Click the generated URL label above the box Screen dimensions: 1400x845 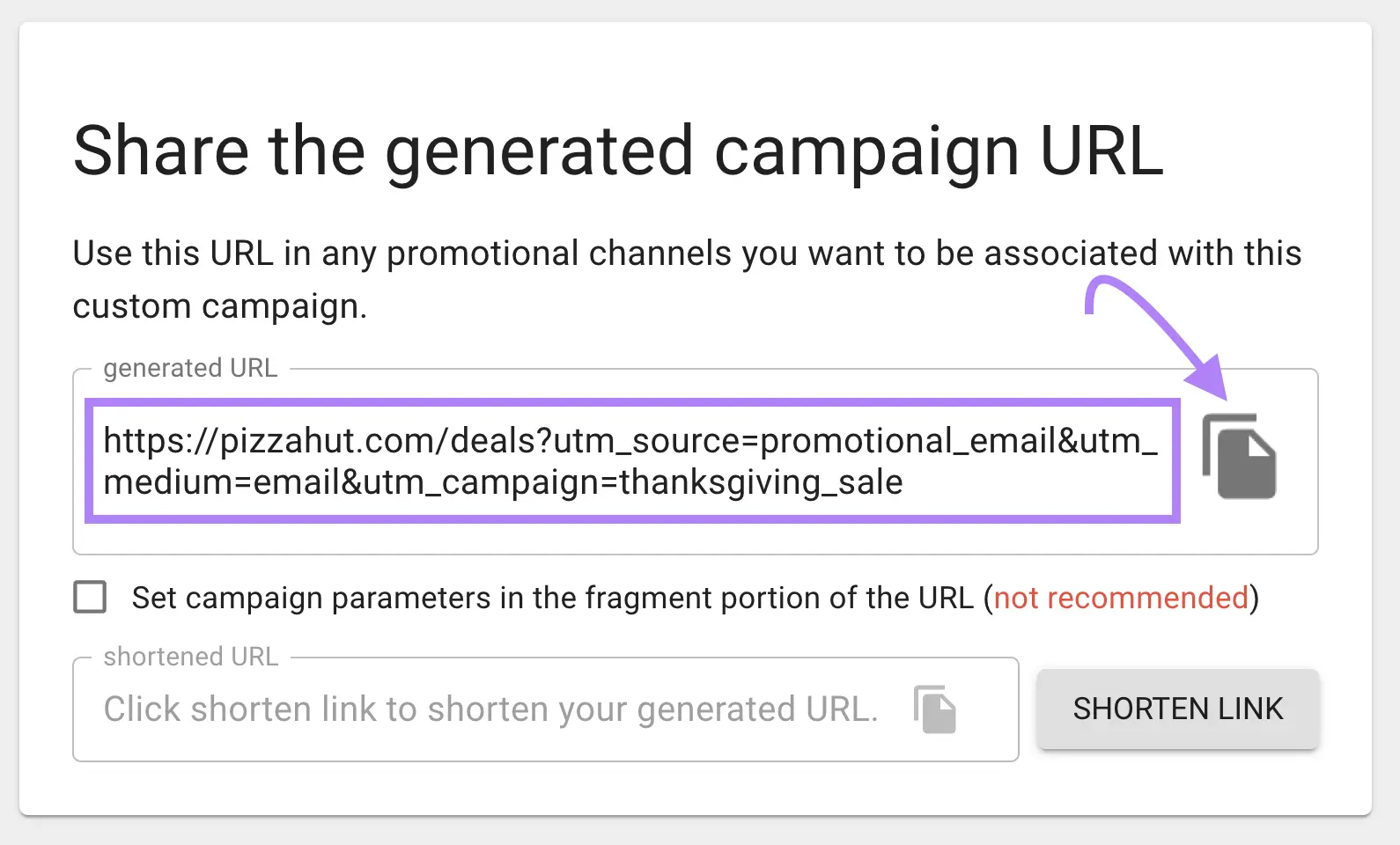tap(189, 368)
